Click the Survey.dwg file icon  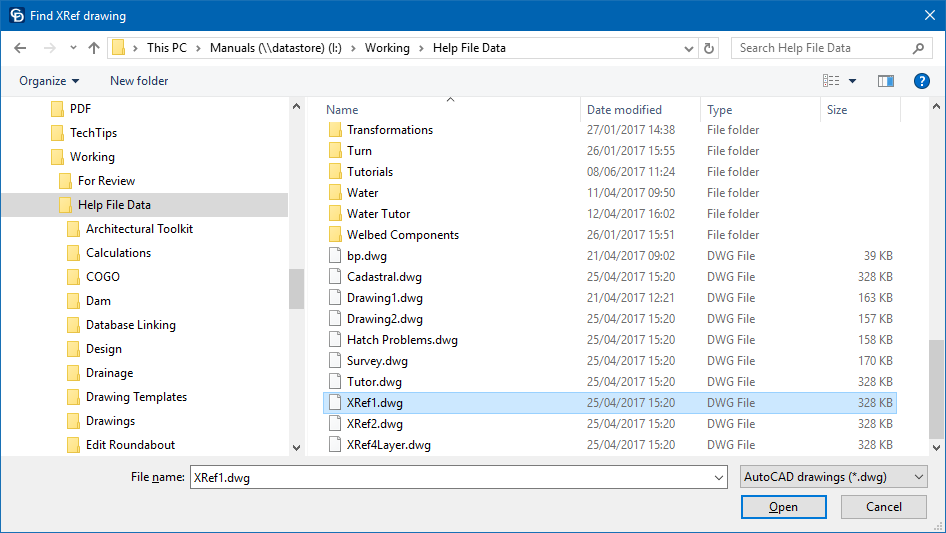(335, 361)
